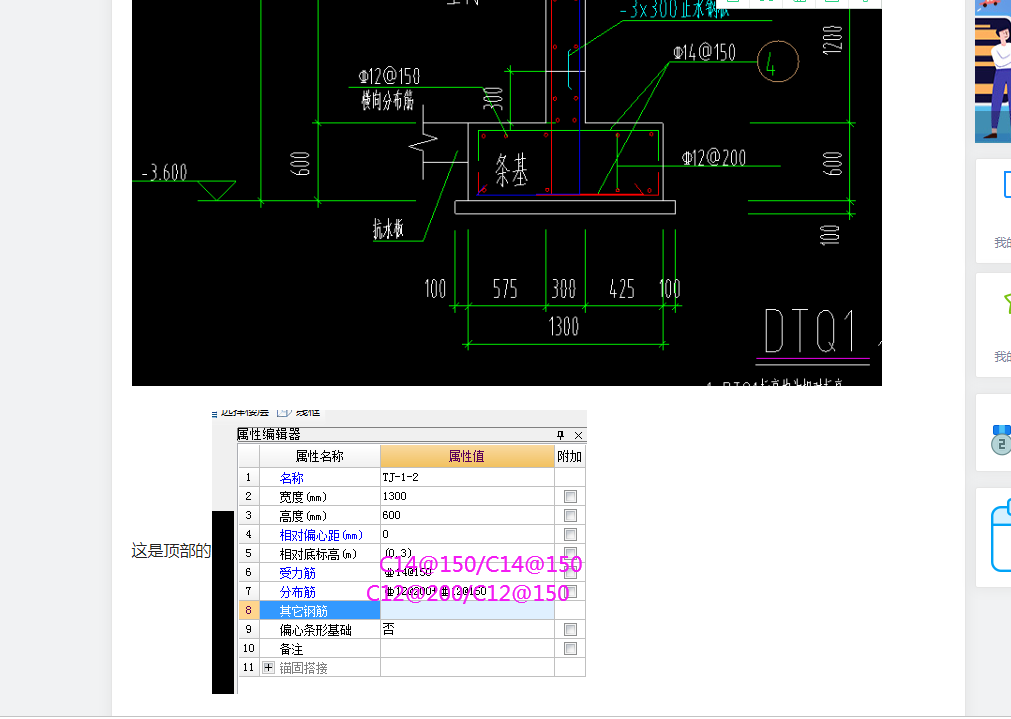
Task: Click the circled number 4 in the drawing
Action: coord(778,61)
